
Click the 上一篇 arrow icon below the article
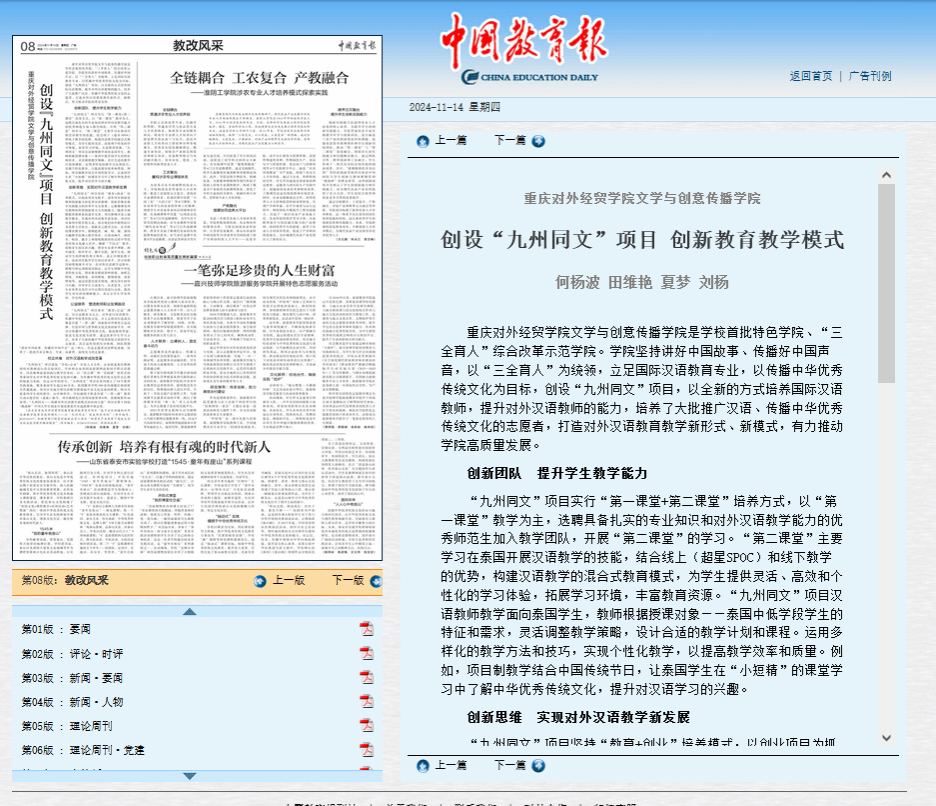pos(422,766)
